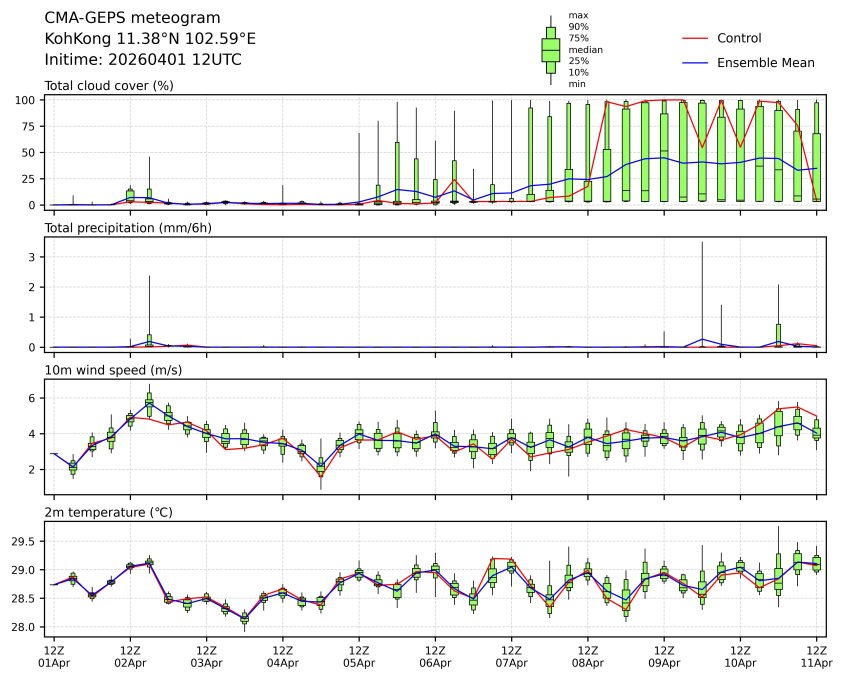Click the KohKong location coordinates text
The height and width of the screenshot is (680, 844).
coord(150,39)
